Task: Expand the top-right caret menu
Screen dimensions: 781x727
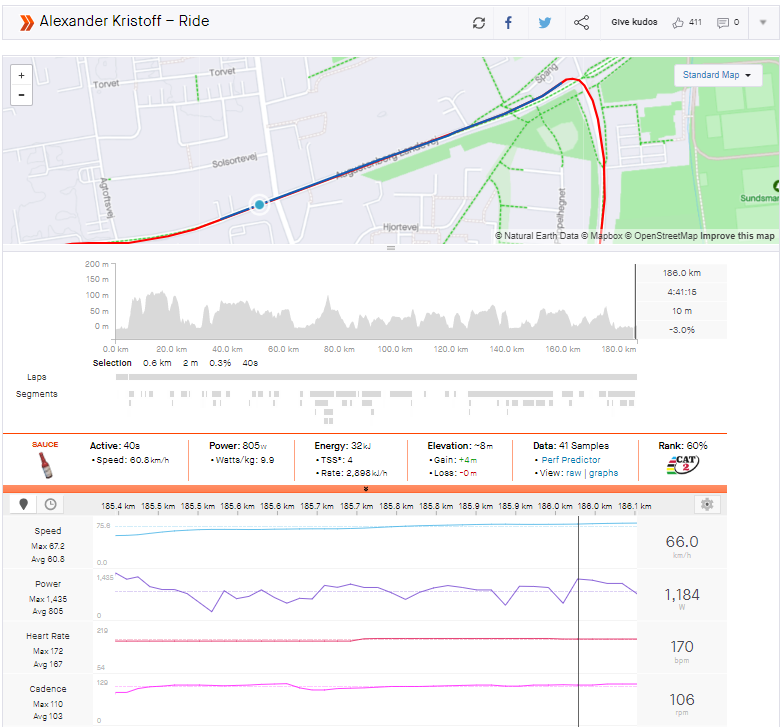Action: point(762,22)
